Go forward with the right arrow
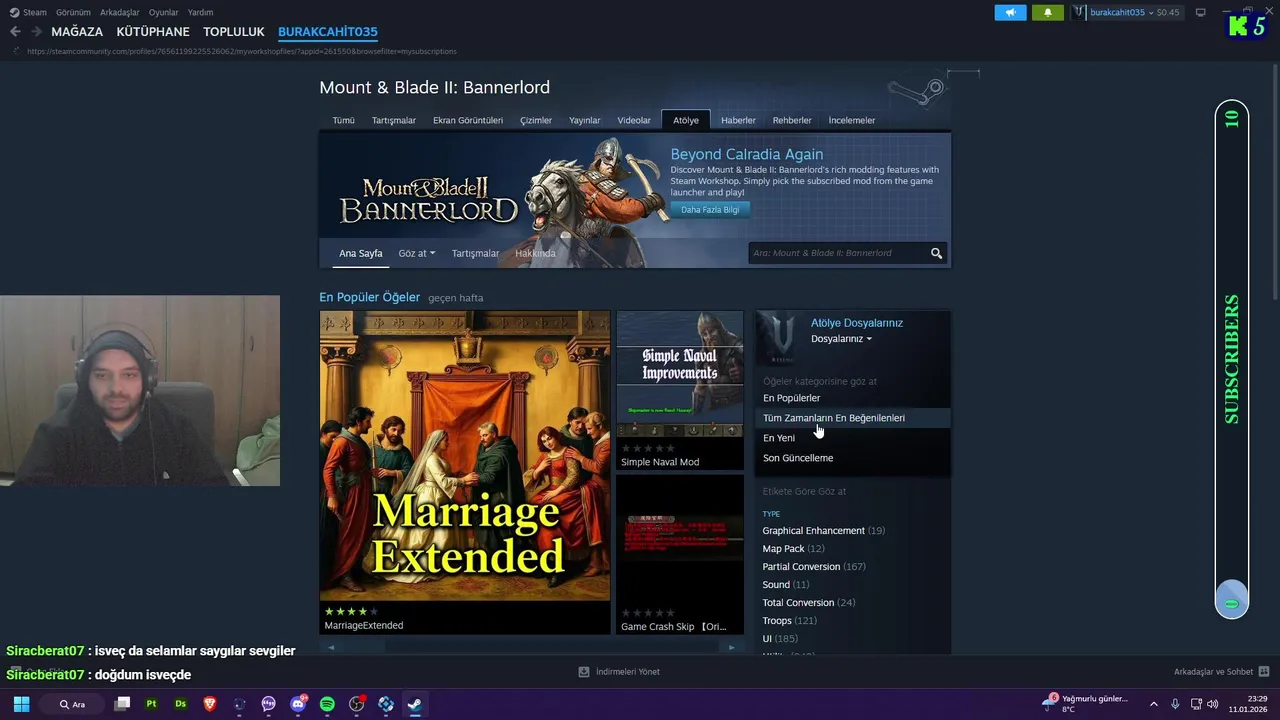 point(37,32)
